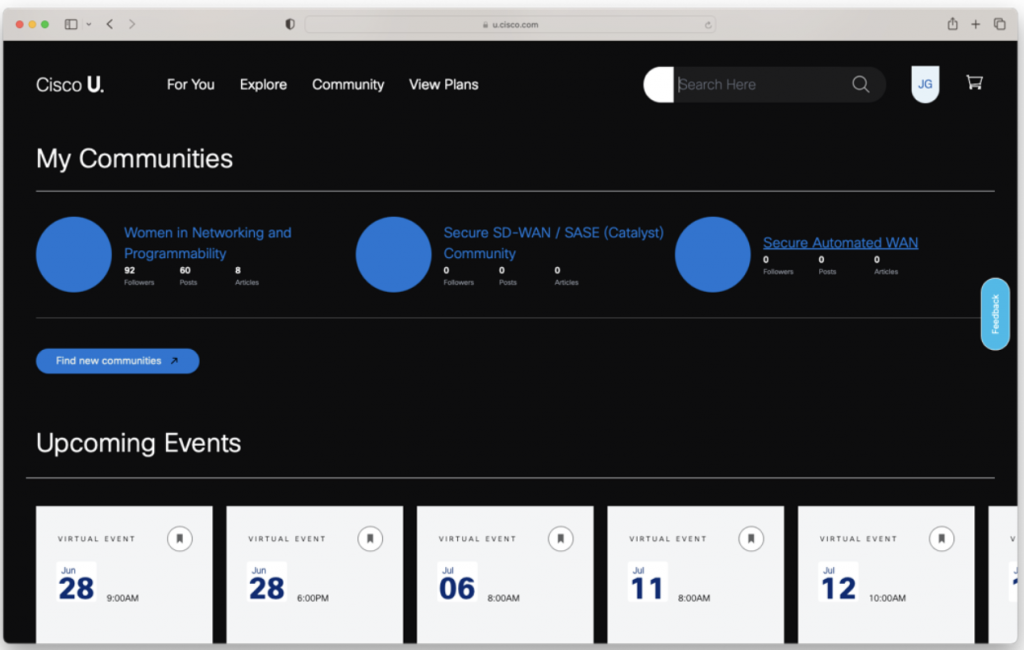
Task: Open the Explore menu item
Action: point(263,85)
